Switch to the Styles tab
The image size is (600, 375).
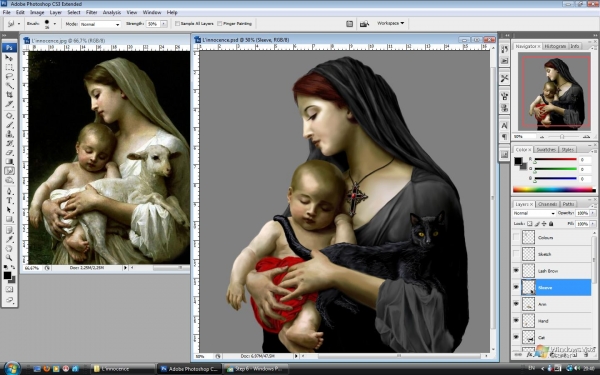(x=567, y=150)
